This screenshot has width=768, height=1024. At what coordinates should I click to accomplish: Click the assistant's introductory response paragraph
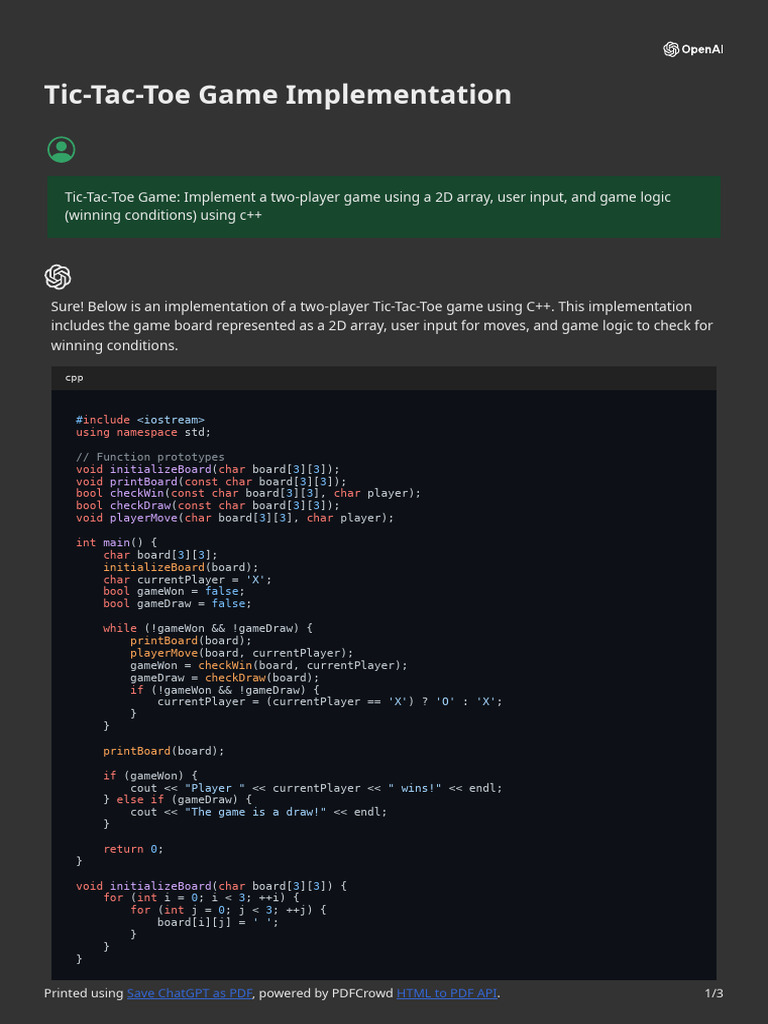(x=384, y=326)
